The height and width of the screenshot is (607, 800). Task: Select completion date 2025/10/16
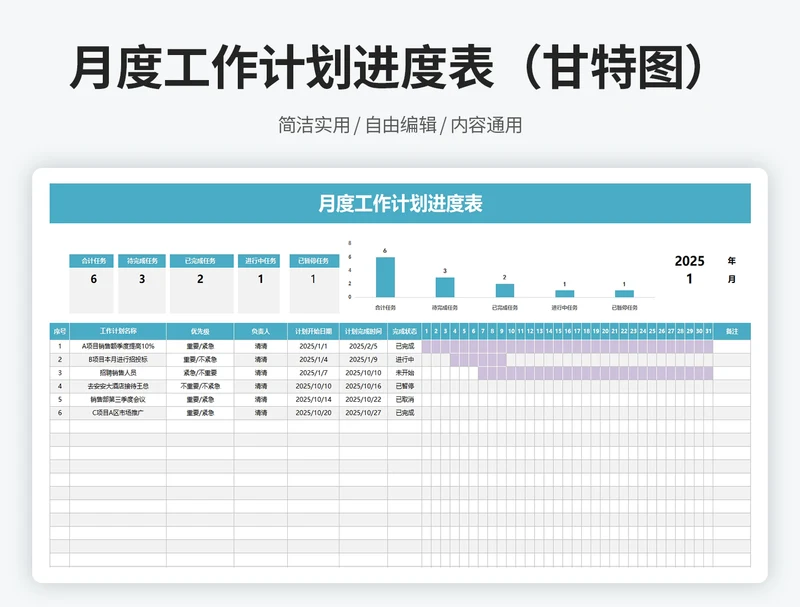[x=363, y=386]
